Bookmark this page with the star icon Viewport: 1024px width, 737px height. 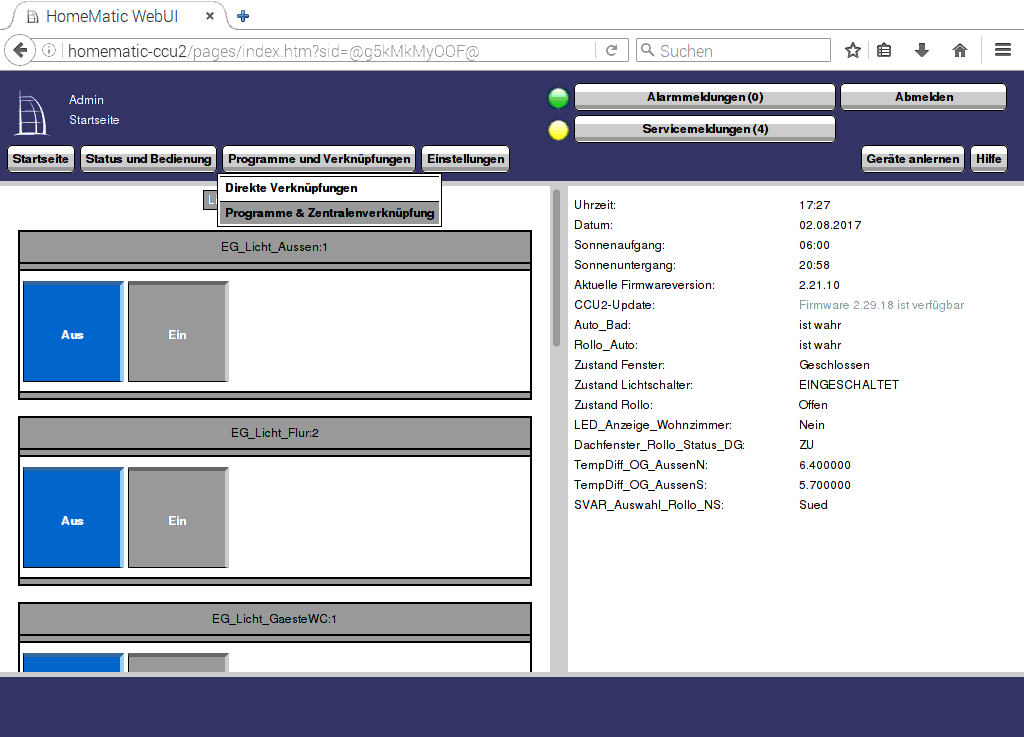point(852,51)
